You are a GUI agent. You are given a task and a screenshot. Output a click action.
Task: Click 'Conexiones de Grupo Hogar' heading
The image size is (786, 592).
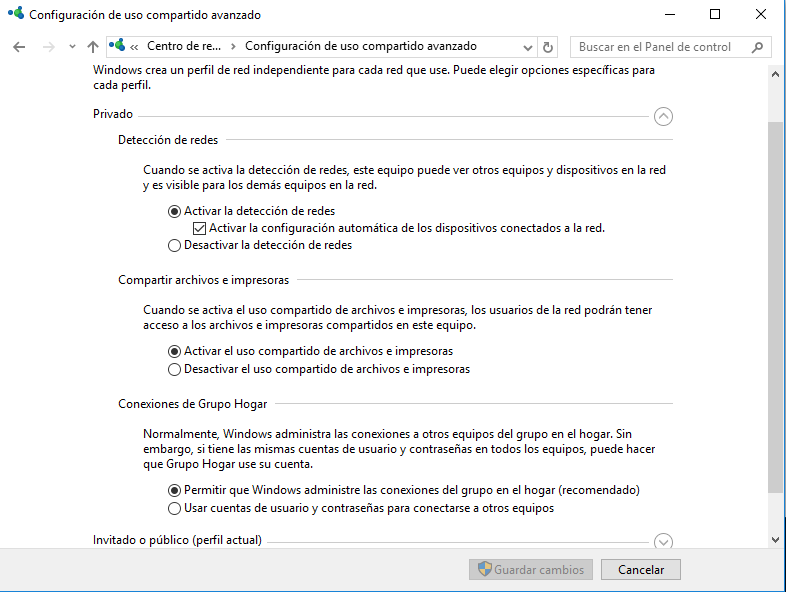(x=192, y=404)
